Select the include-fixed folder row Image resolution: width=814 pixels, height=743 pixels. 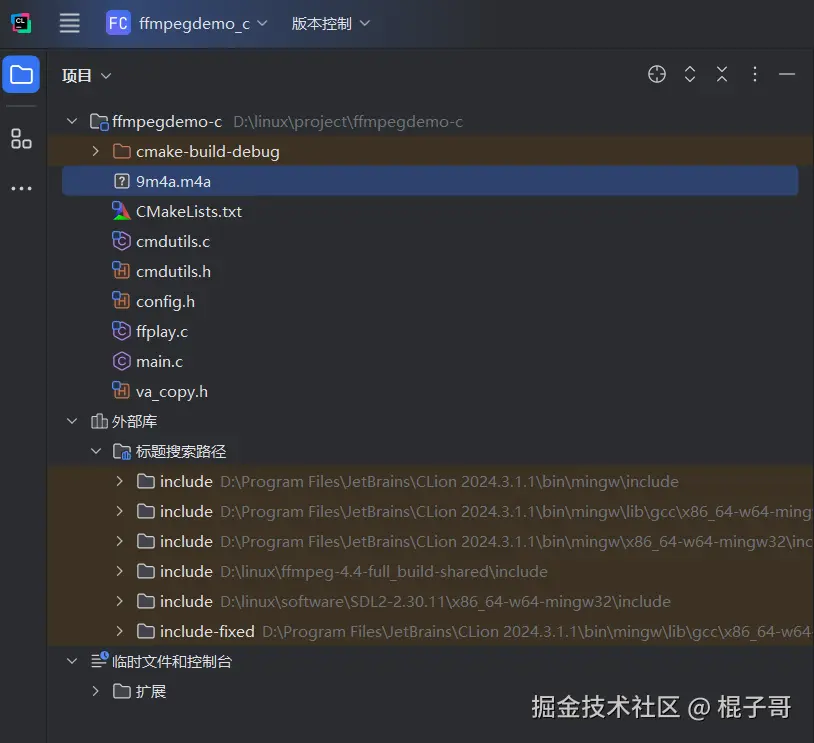point(430,631)
